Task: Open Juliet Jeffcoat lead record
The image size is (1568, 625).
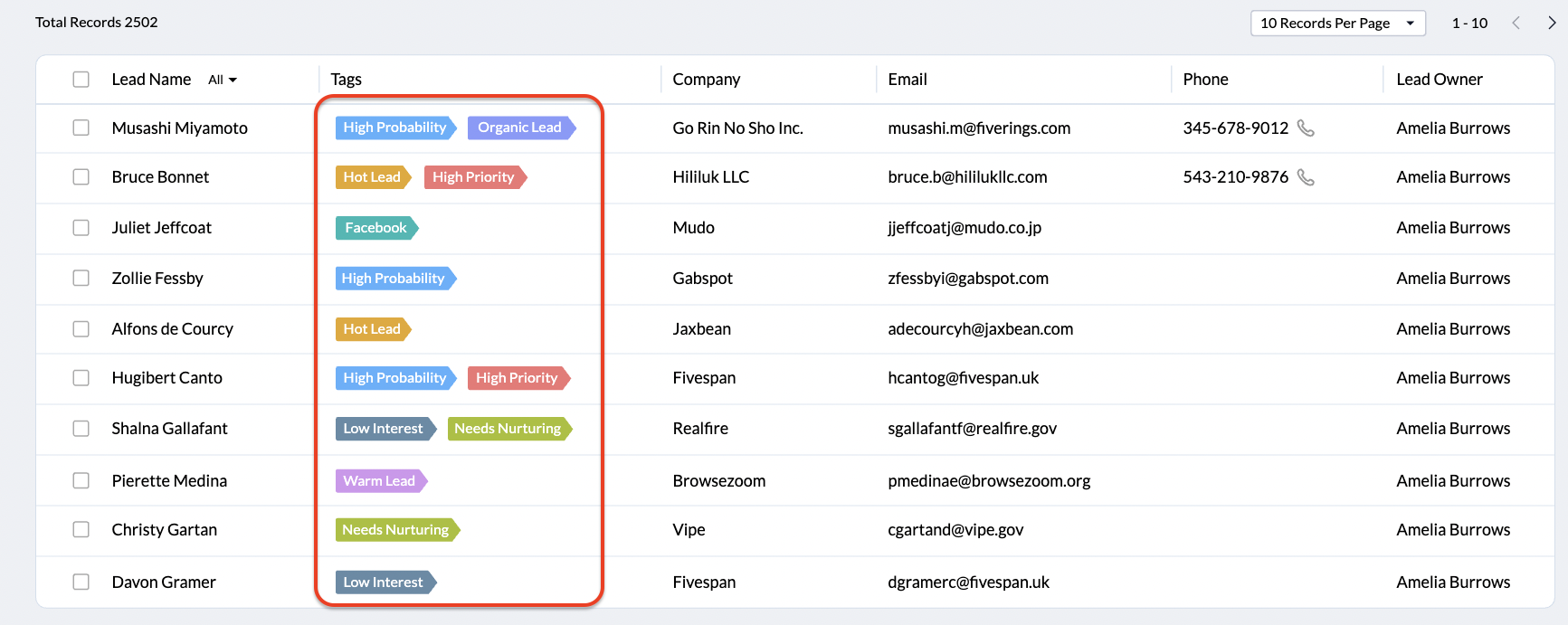Action: pyautogui.click(x=161, y=227)
